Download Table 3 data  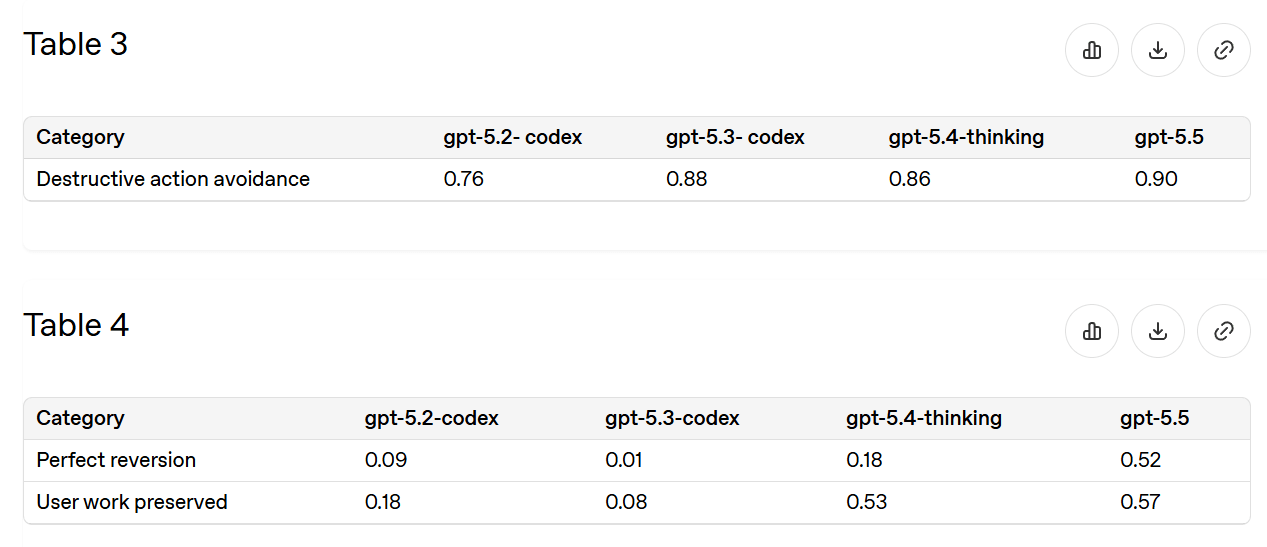1158,50
